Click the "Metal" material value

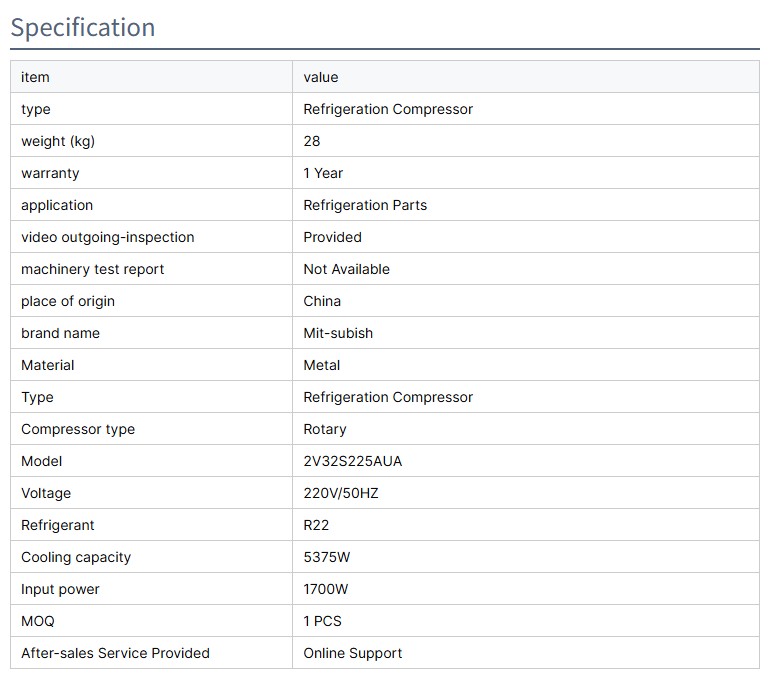click(322, 365)
